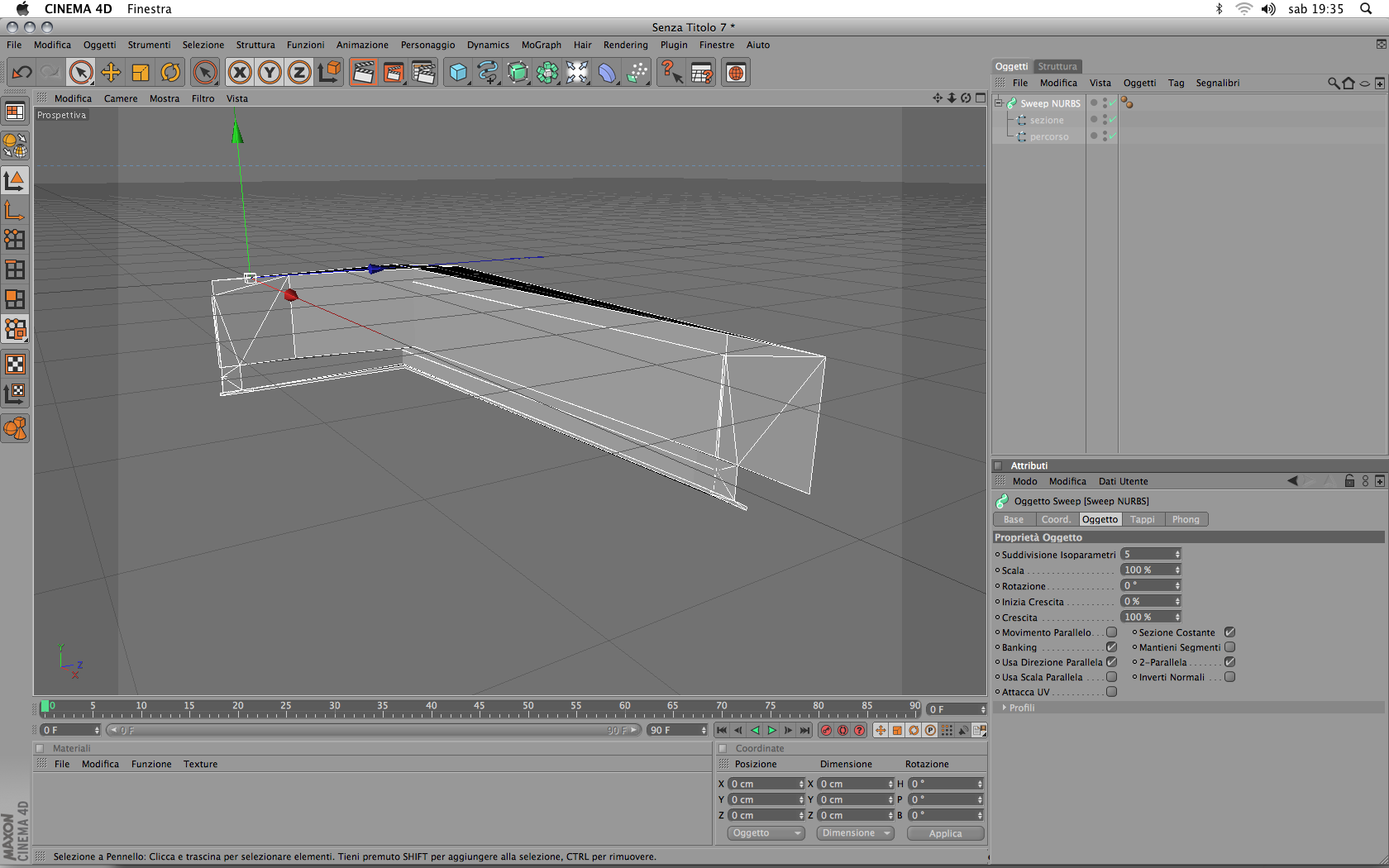Screen dimensions: 1389x868
Task: Toggle Z axis lock
Action: (299, 73)
